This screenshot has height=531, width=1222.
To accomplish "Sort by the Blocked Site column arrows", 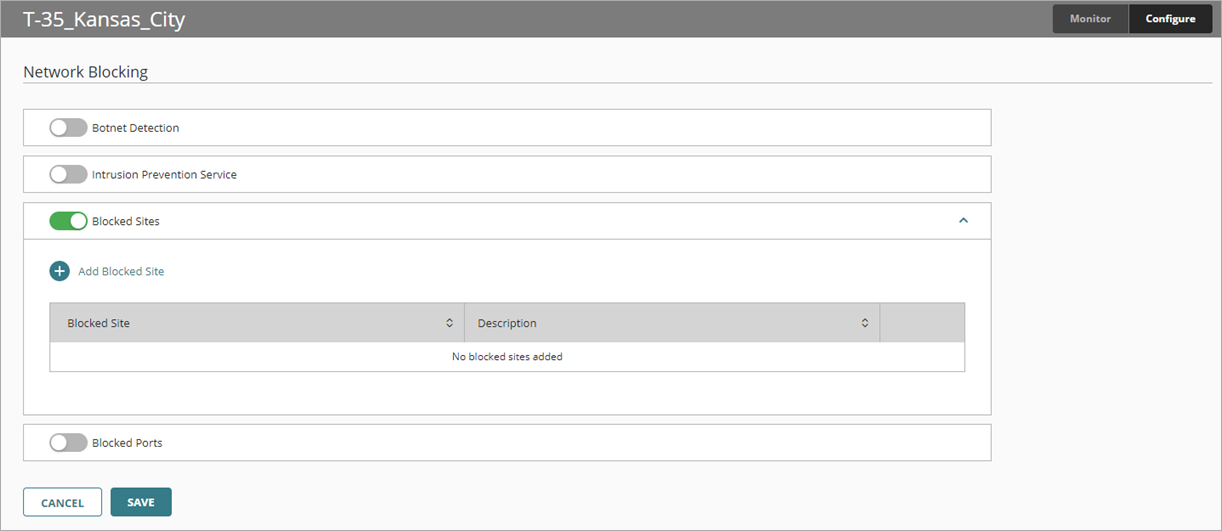I will tap(450, 323).
